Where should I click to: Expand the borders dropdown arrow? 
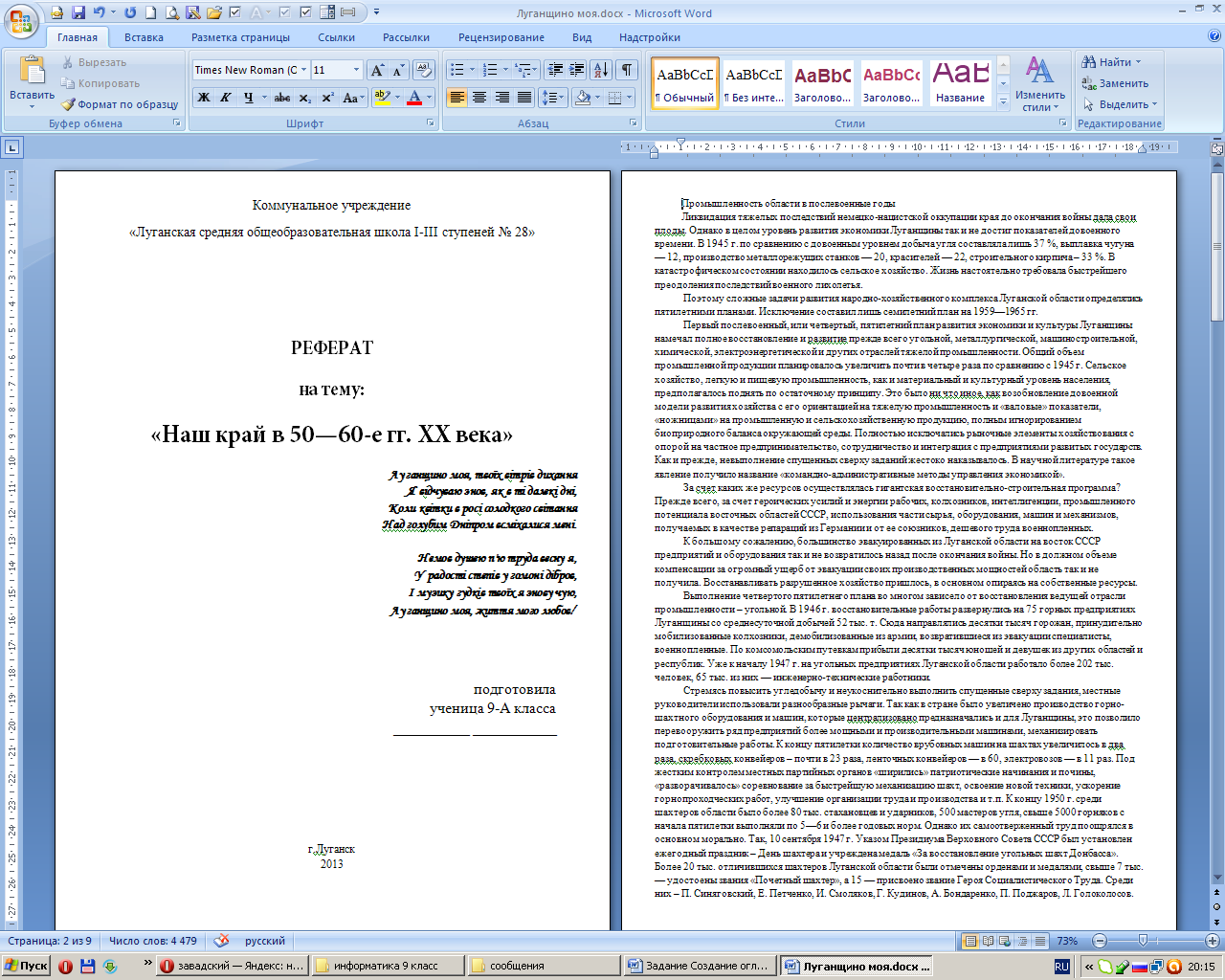pos(630,98)
